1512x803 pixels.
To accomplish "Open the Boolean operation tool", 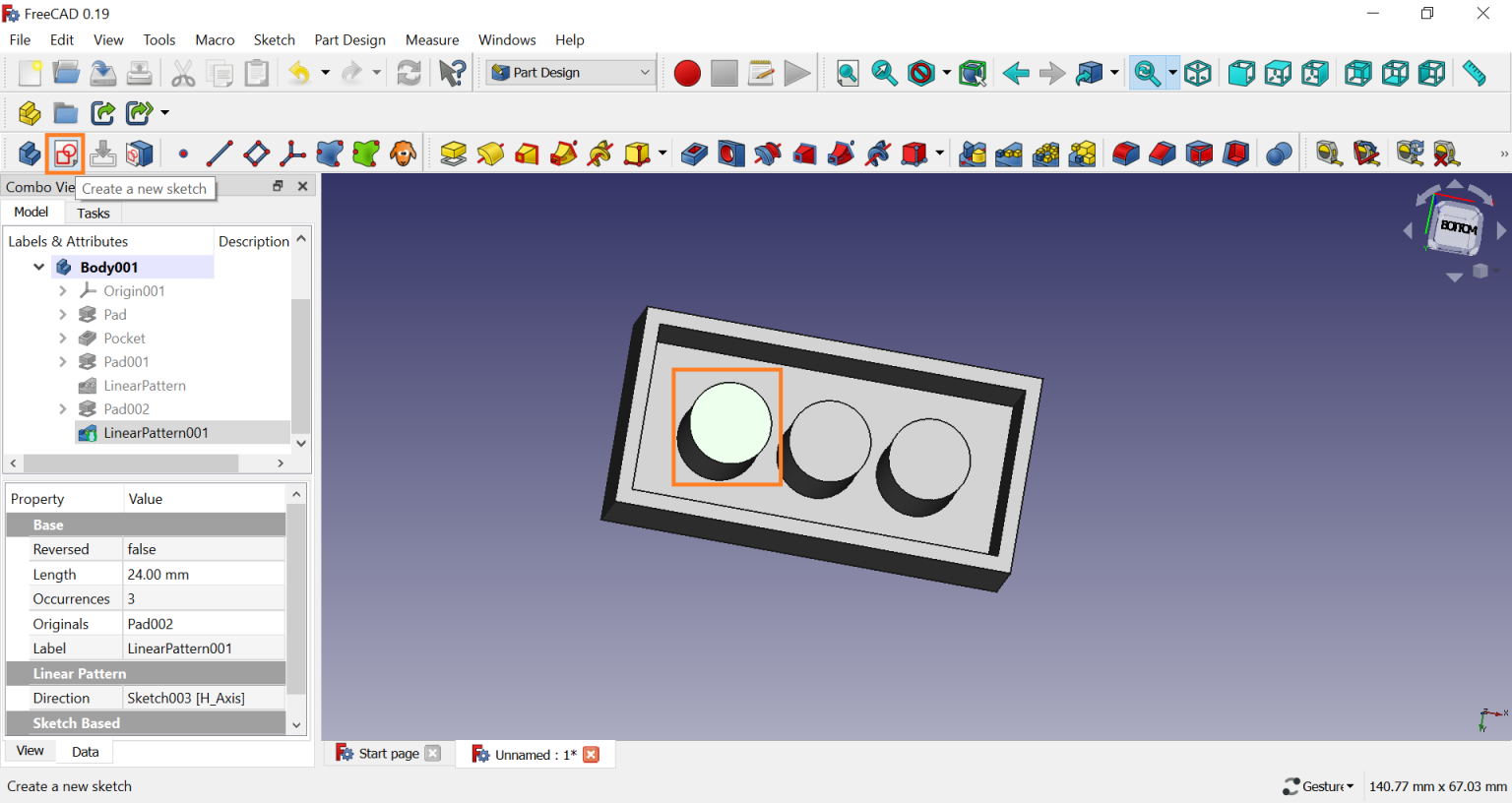I will coord(1279,154).
